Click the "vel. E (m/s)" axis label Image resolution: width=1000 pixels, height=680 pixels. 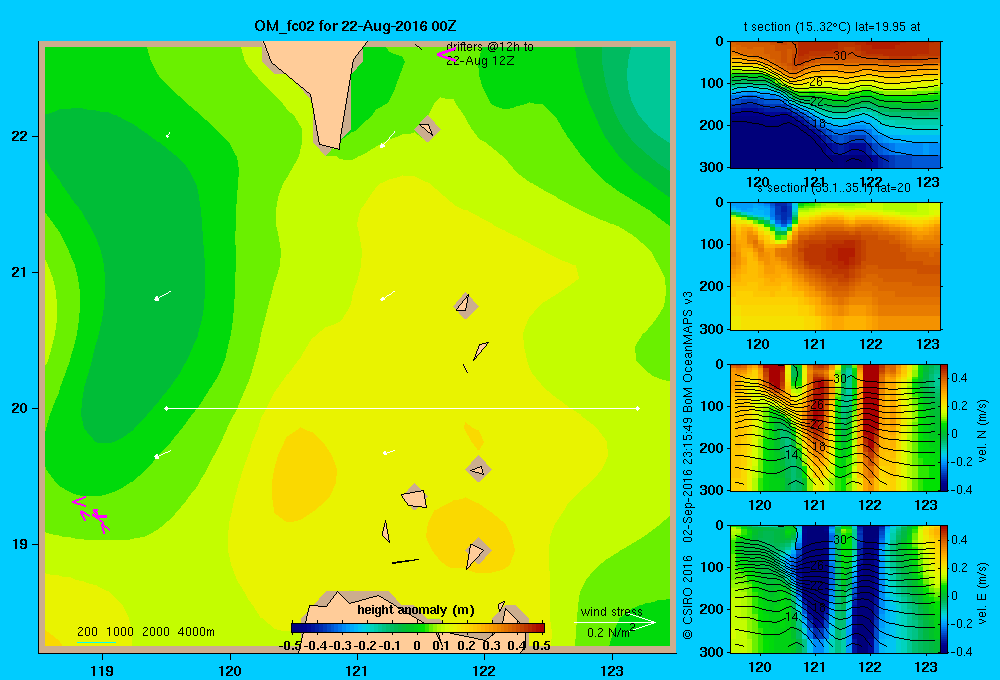[x=982, y=593]
